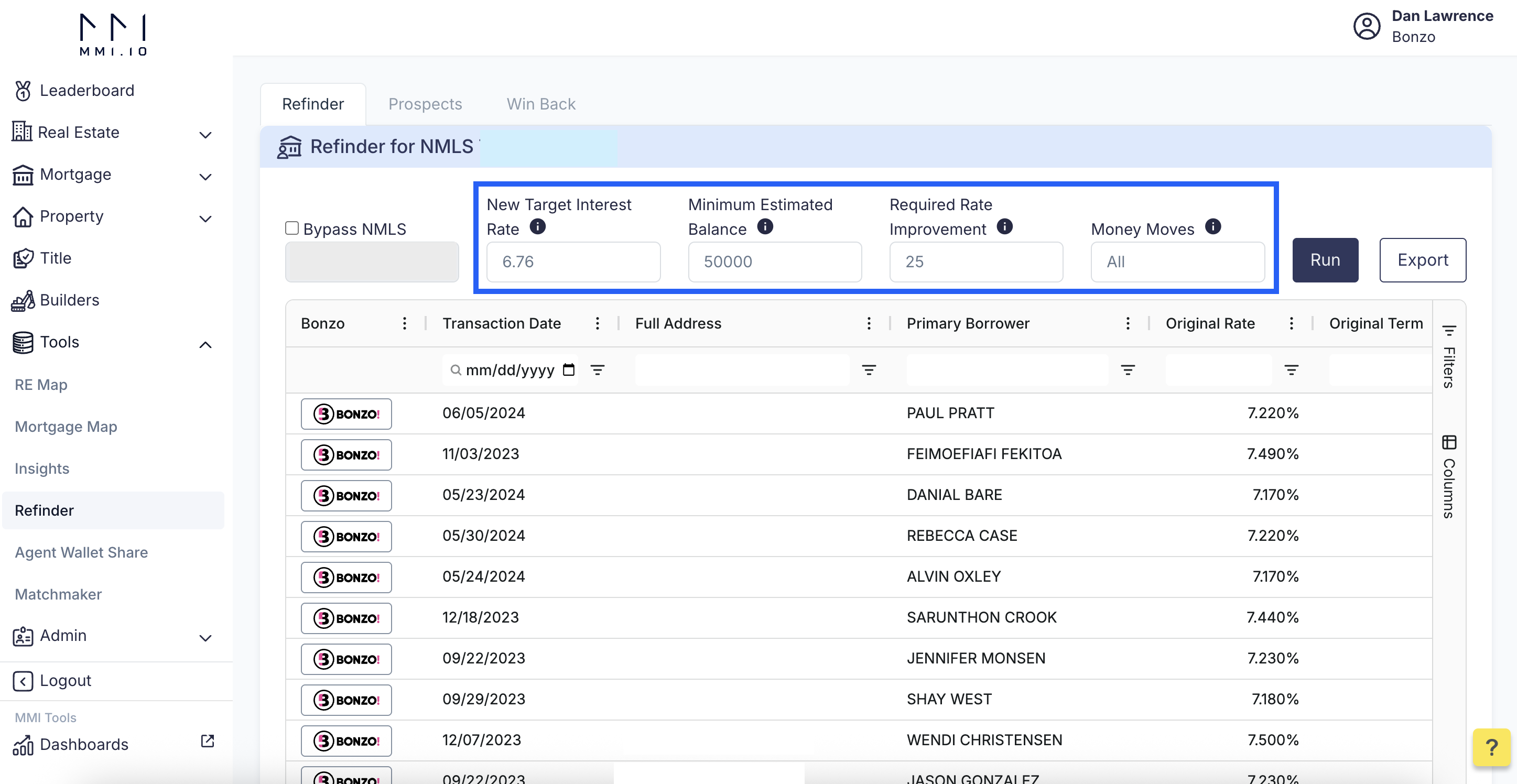Open Original Rate filter options icon
The height and width of the screenshot is (784, 1517).
click(x=1292, y=370)
